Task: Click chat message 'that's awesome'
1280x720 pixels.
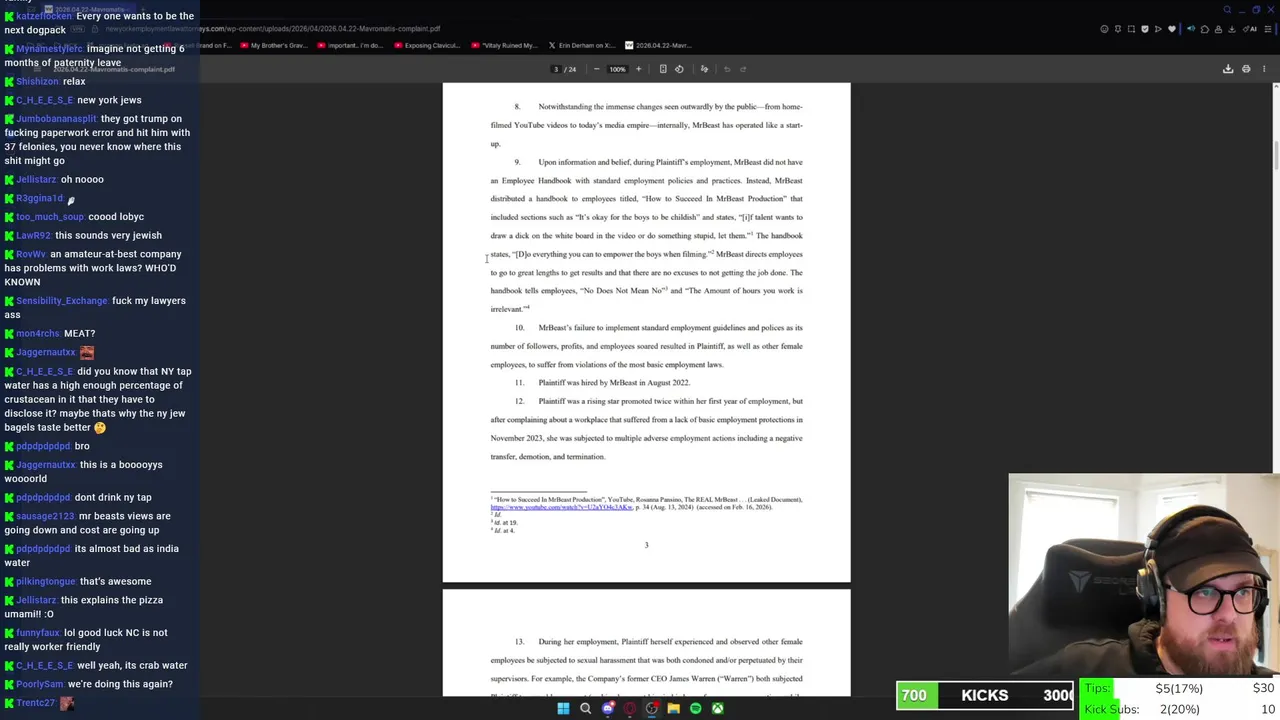Action: [x=116, y=582]
